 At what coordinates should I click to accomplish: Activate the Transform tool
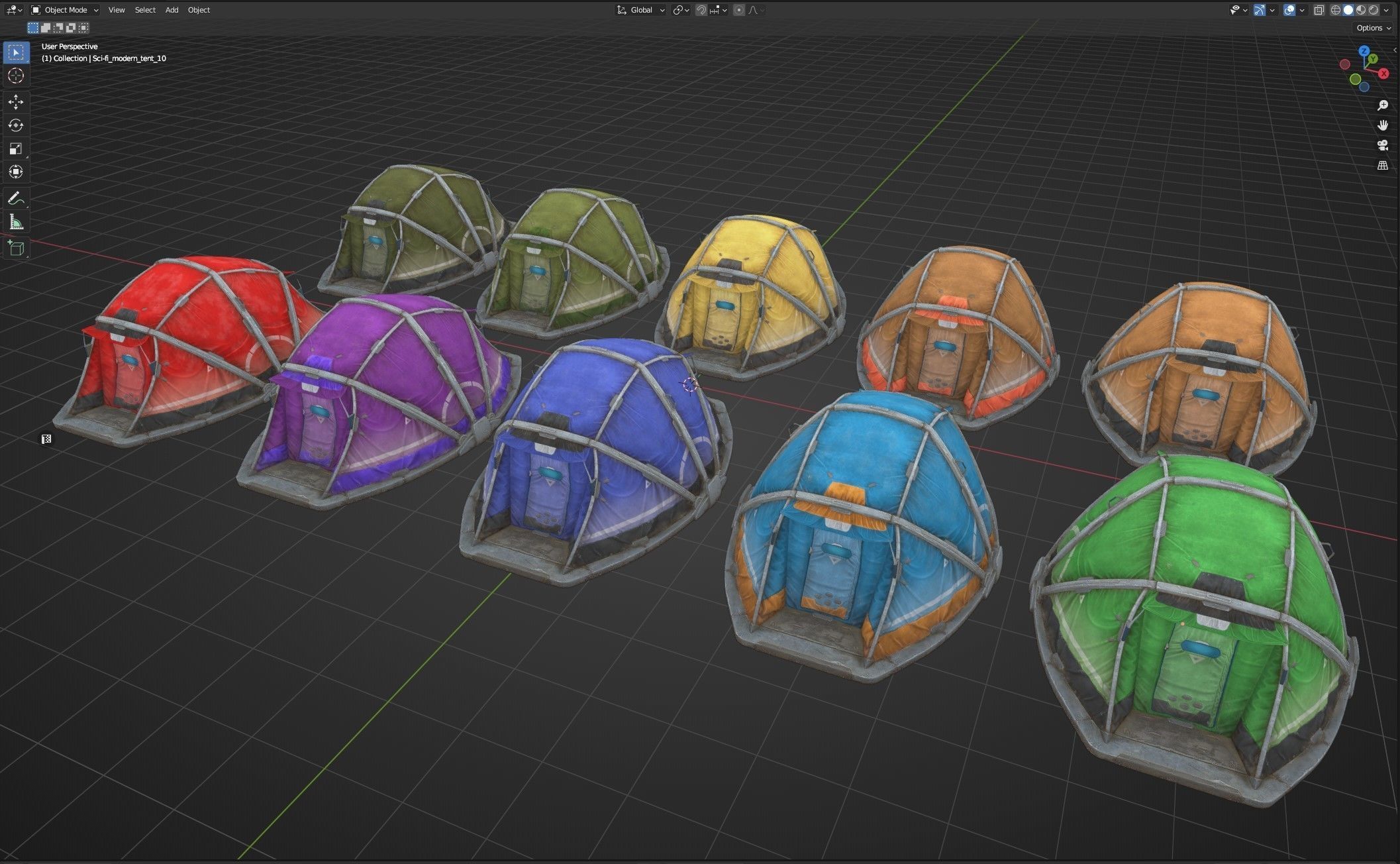[x=16, y=172]
